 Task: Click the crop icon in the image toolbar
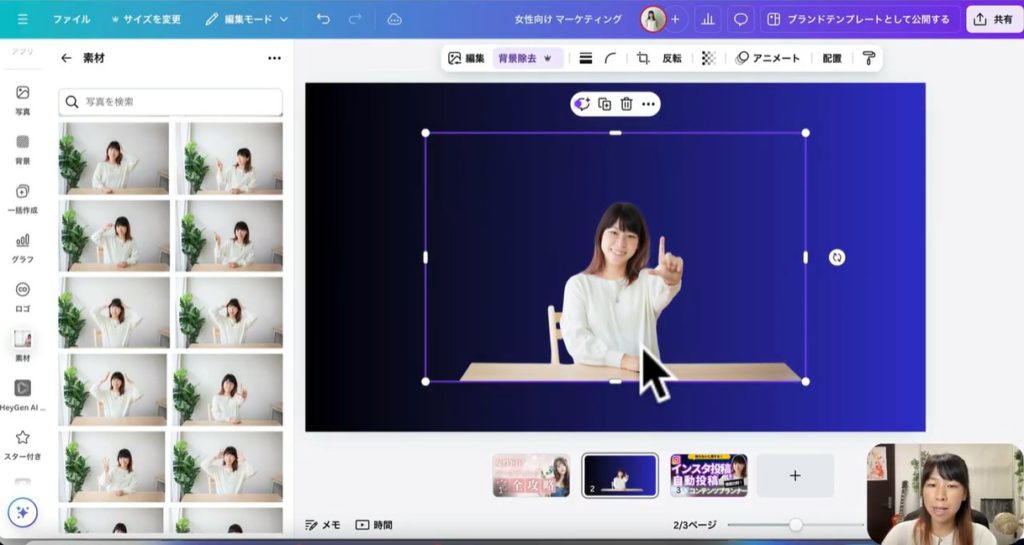coord(643,58)
